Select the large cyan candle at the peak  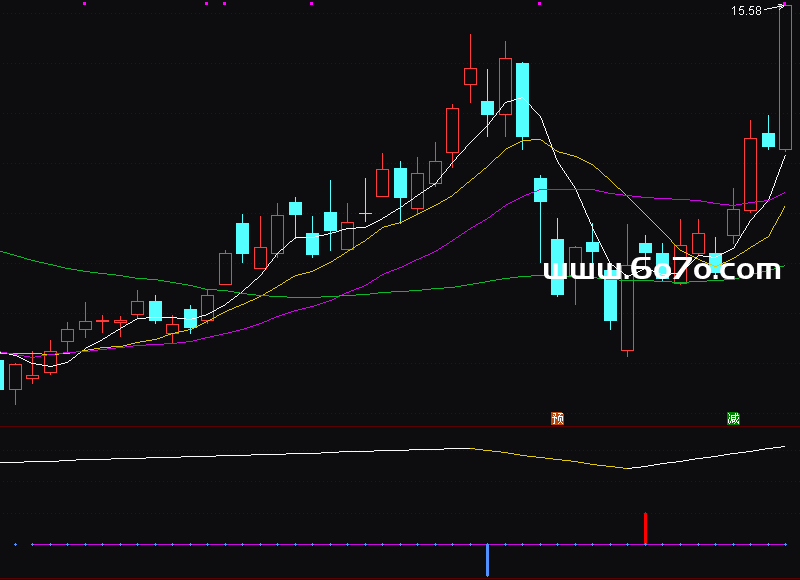coord(522,100)
